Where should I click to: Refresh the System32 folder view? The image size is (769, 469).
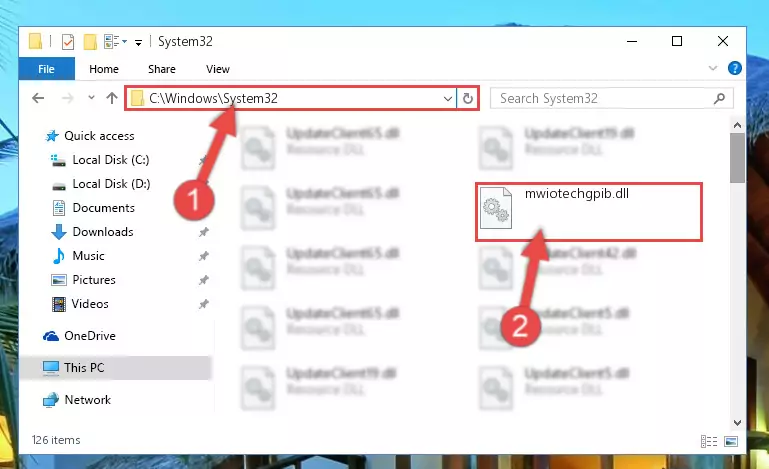pyautogui.click(x=467, y=99)
